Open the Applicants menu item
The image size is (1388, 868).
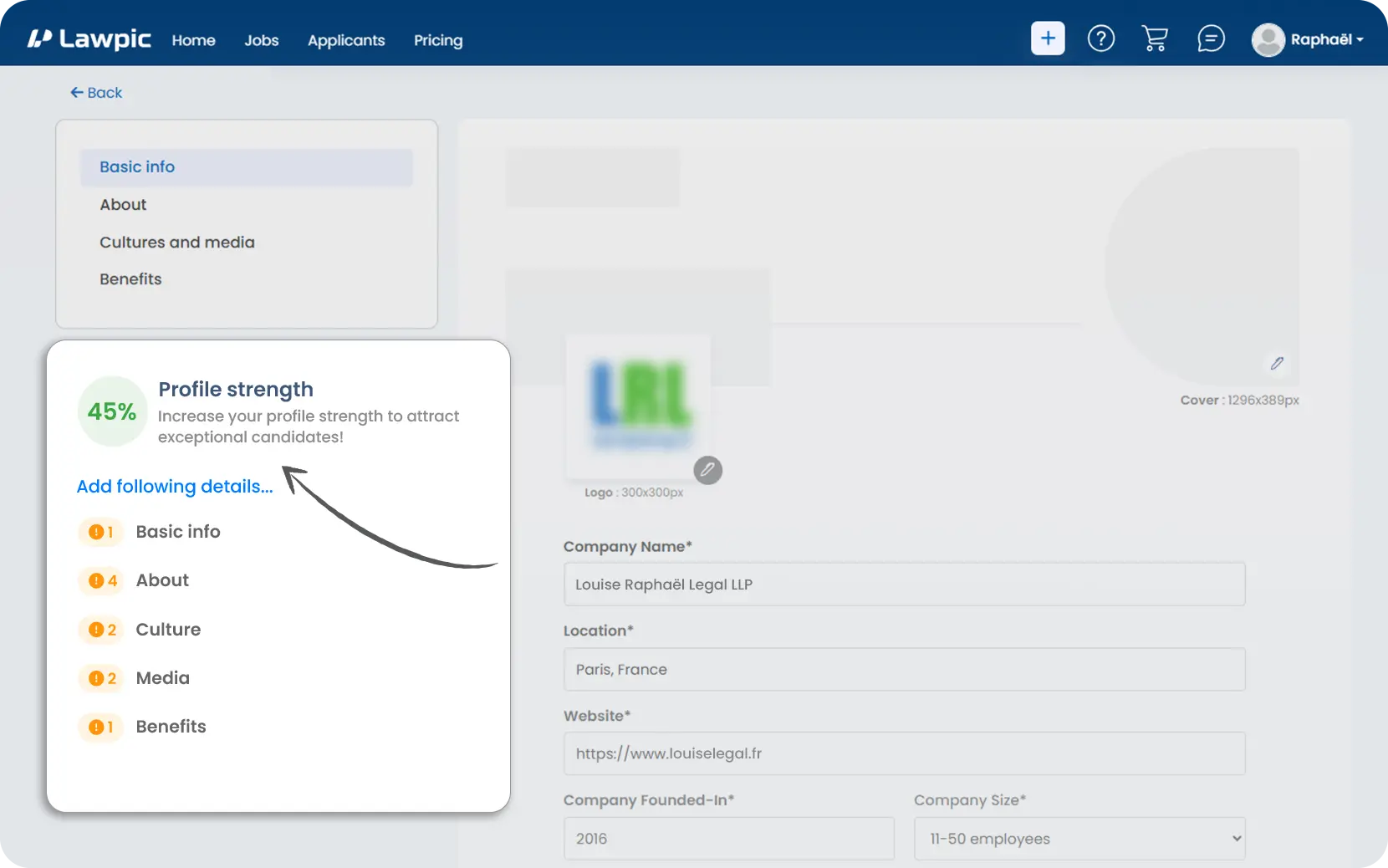coord(346,40)
